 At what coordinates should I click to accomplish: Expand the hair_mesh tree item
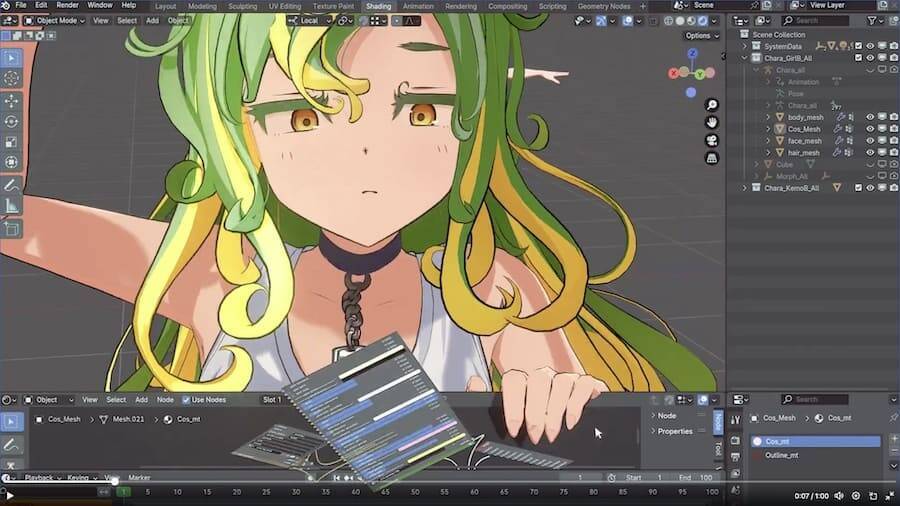point(768,153)
